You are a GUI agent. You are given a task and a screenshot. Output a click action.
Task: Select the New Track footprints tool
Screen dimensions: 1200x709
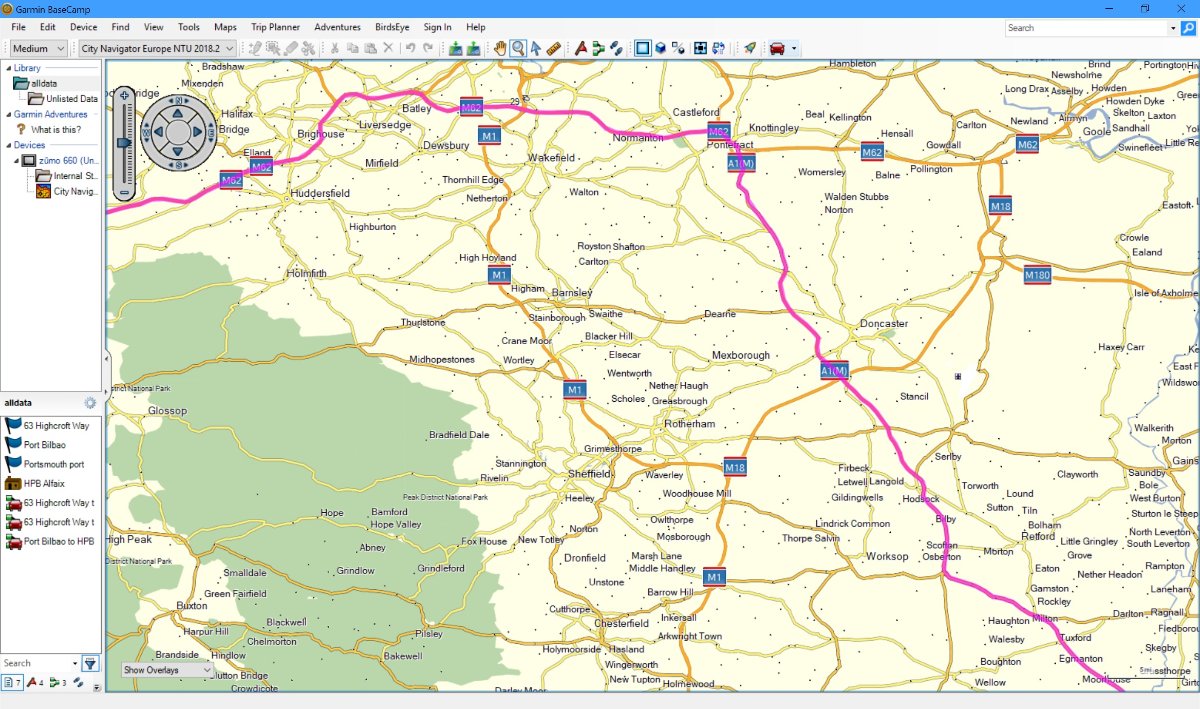point(616,48)
